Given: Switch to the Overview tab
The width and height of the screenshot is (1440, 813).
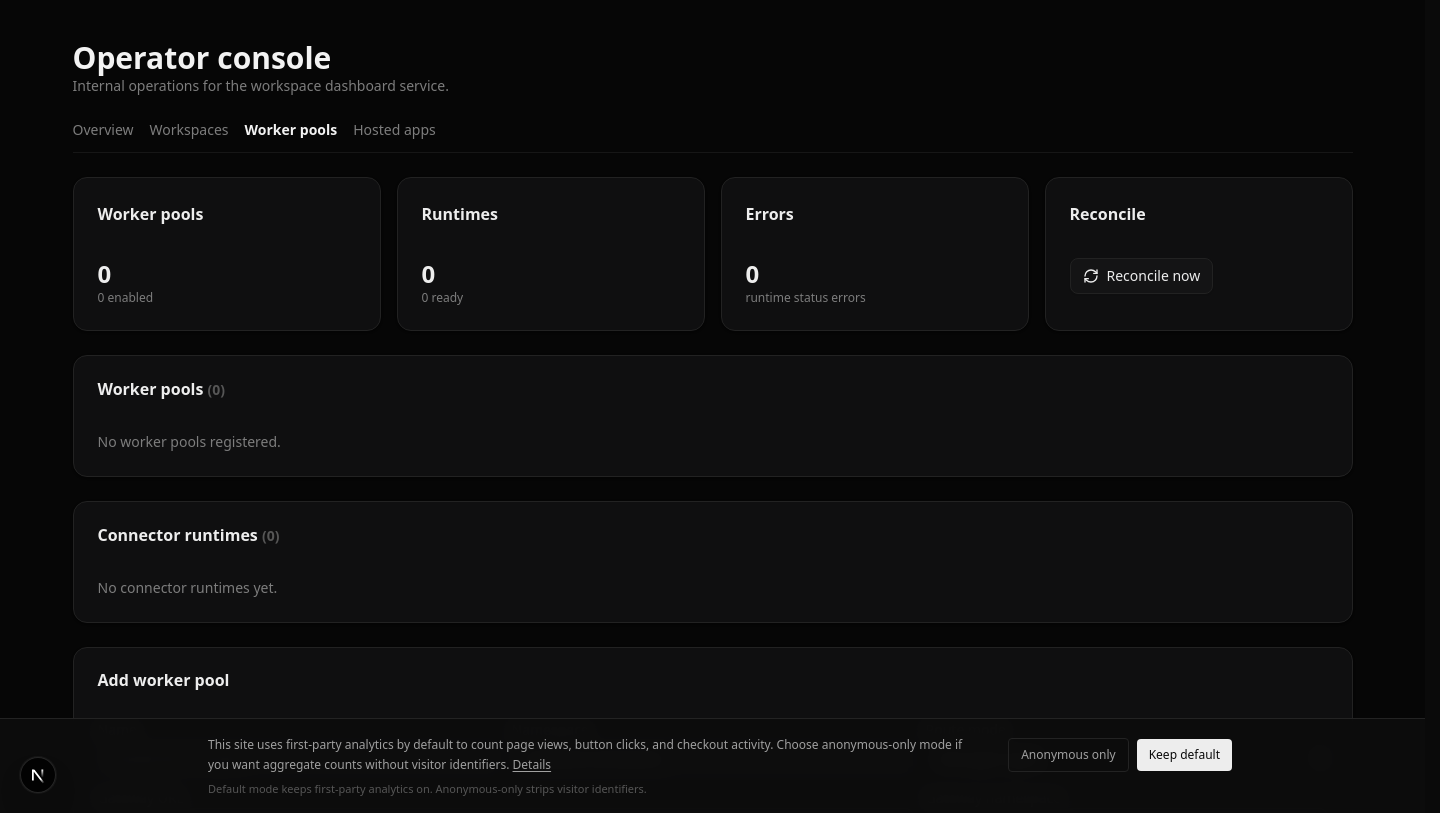Looking at the screenshot, I should click(103, 130).
